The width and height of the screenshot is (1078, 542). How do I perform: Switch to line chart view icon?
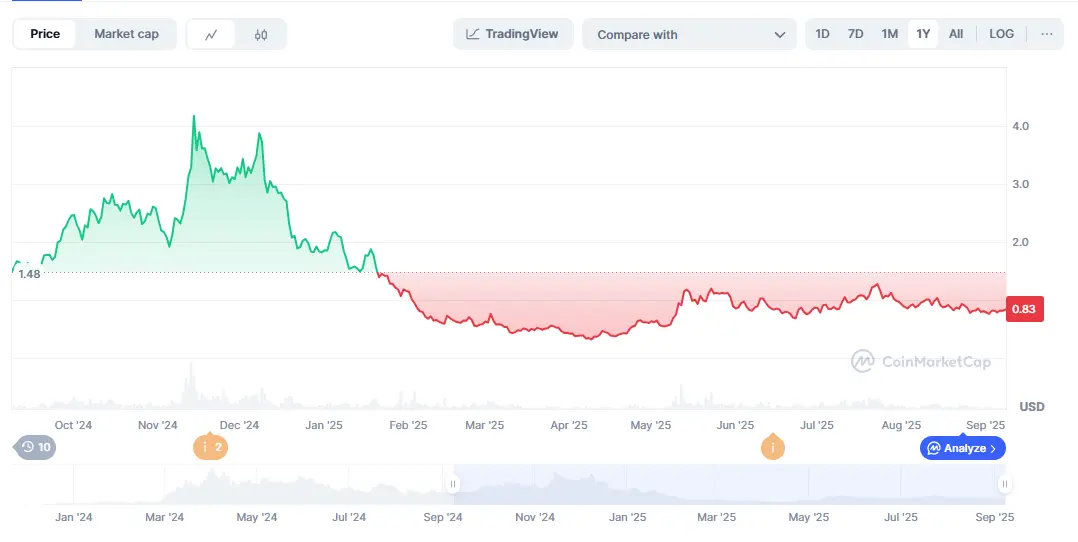211,34
